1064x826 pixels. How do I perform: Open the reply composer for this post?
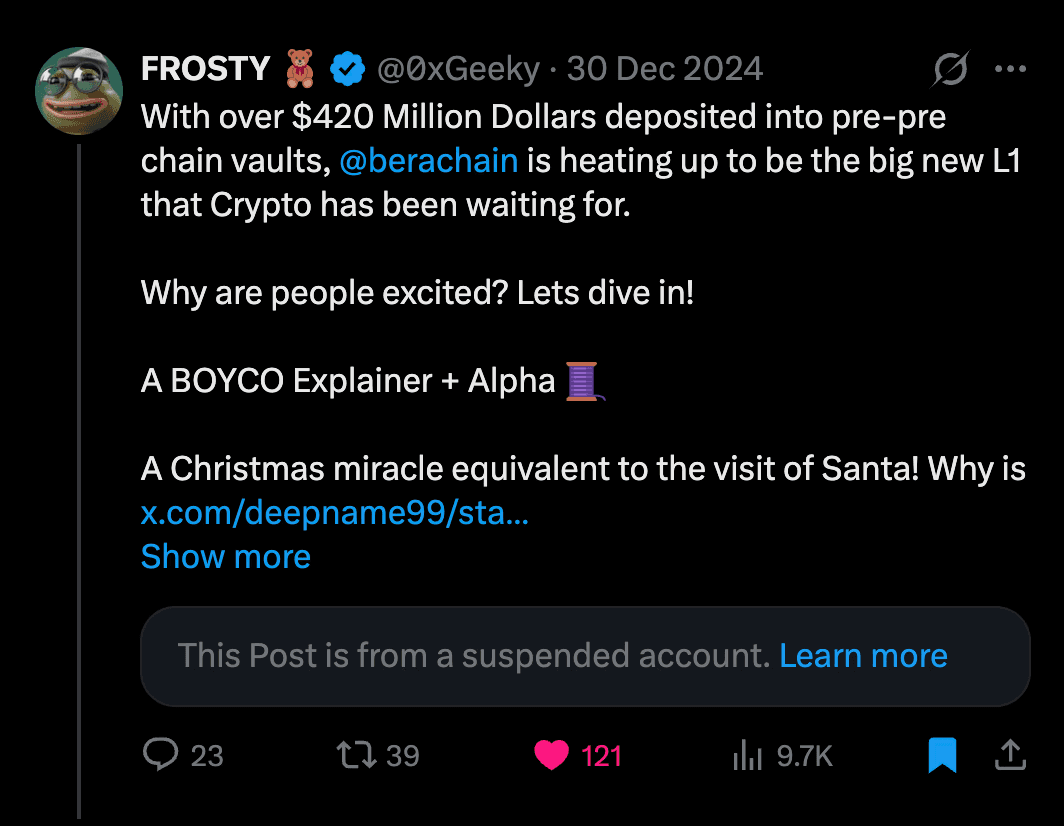click(162, 755)
